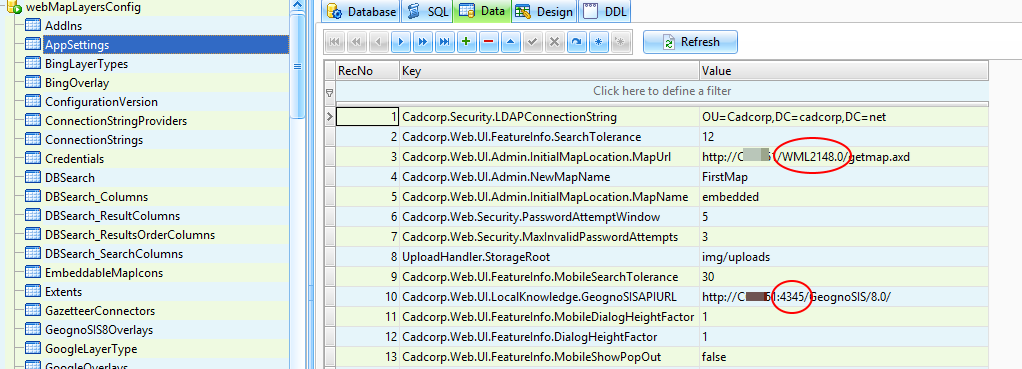Delete the current record with red minus

click(x=488, y=42)
